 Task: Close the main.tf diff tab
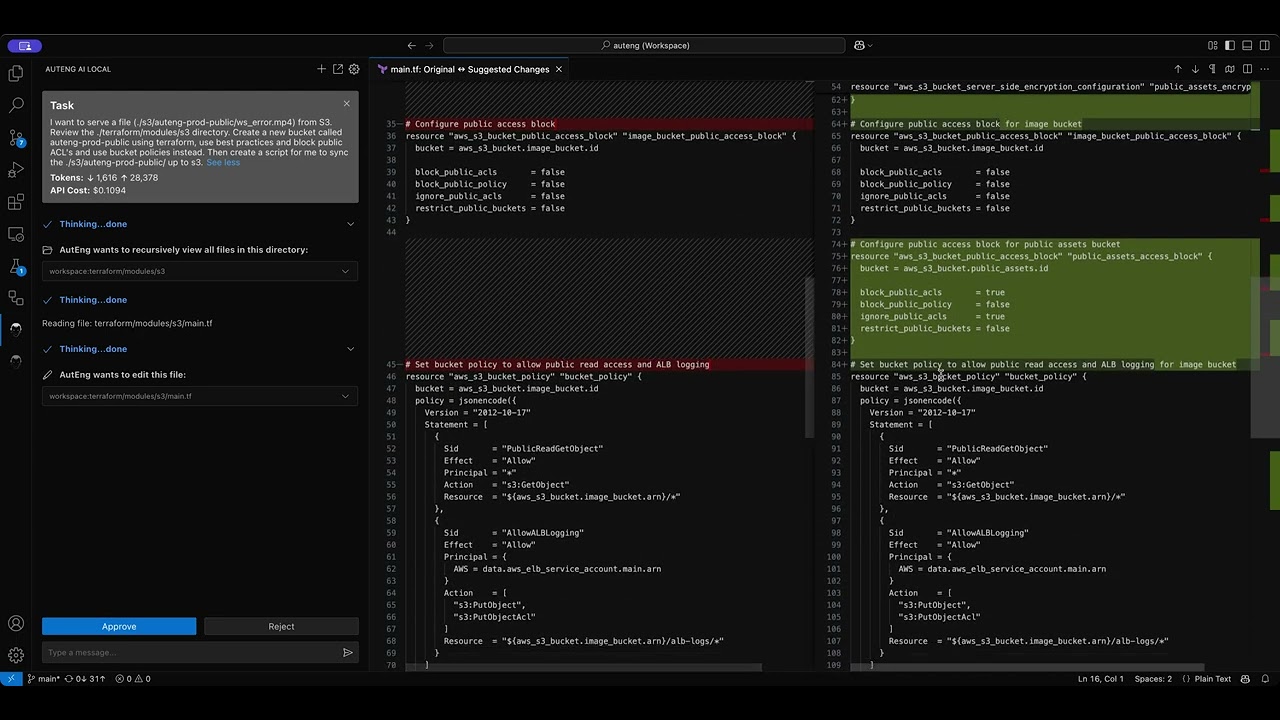558,69
